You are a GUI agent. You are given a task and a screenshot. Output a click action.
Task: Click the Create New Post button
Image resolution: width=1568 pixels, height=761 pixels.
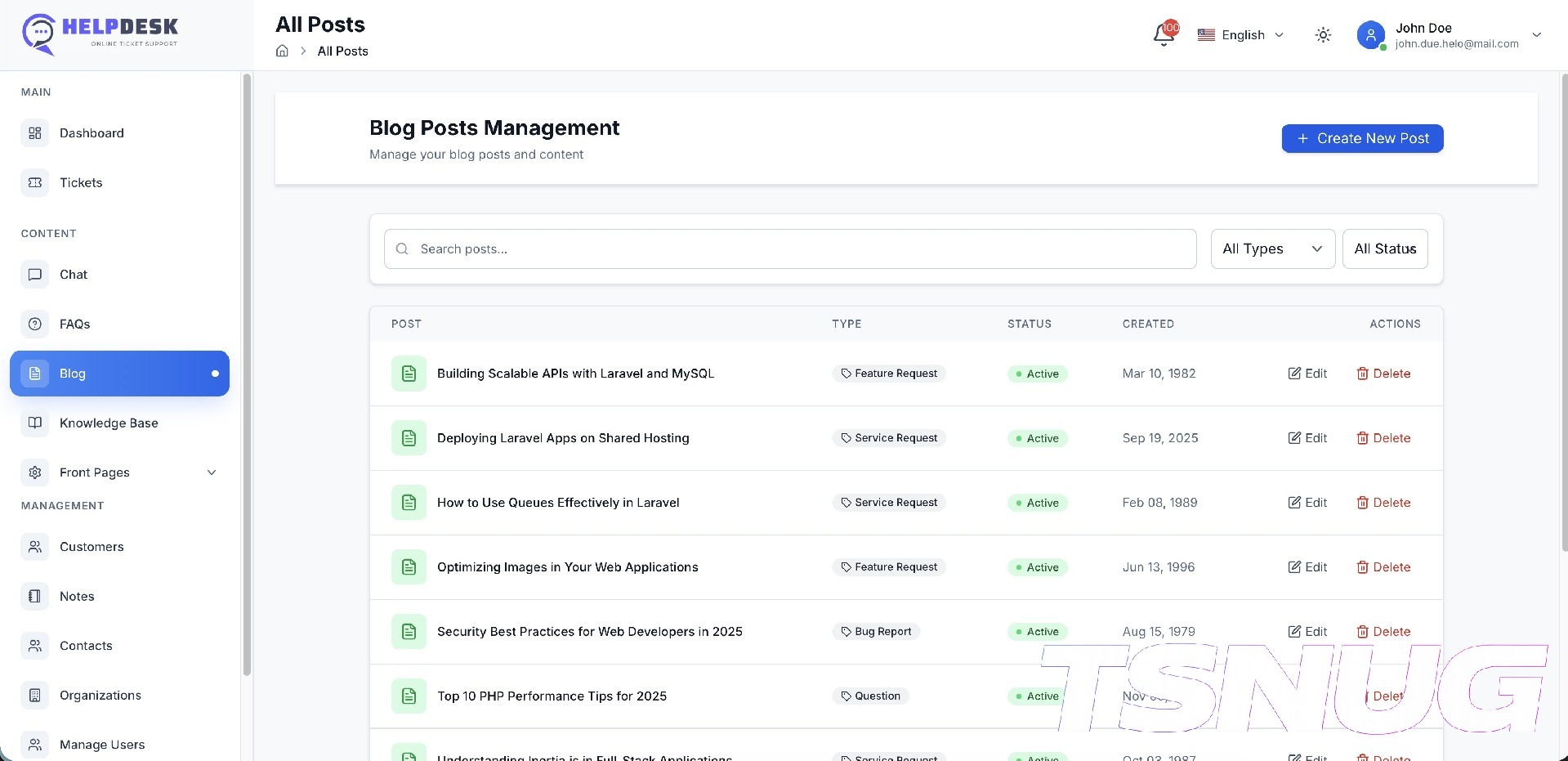[1362, 139]
